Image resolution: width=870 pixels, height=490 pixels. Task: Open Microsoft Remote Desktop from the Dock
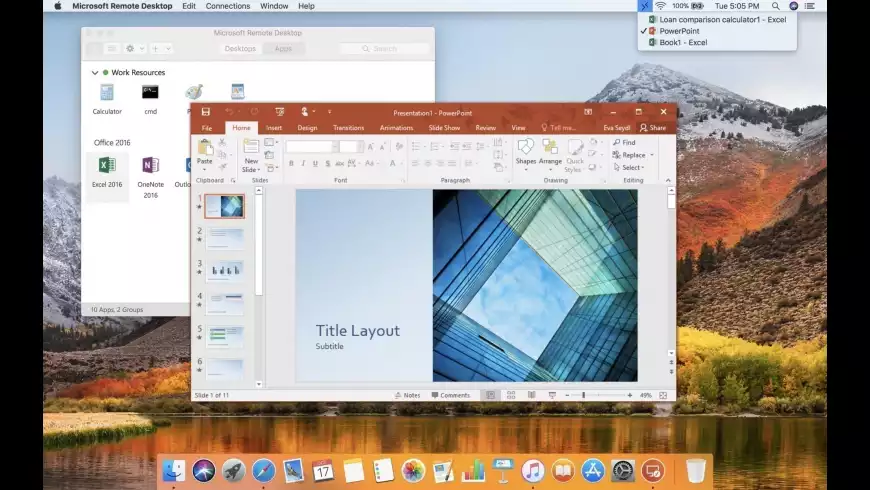(652, 471)
